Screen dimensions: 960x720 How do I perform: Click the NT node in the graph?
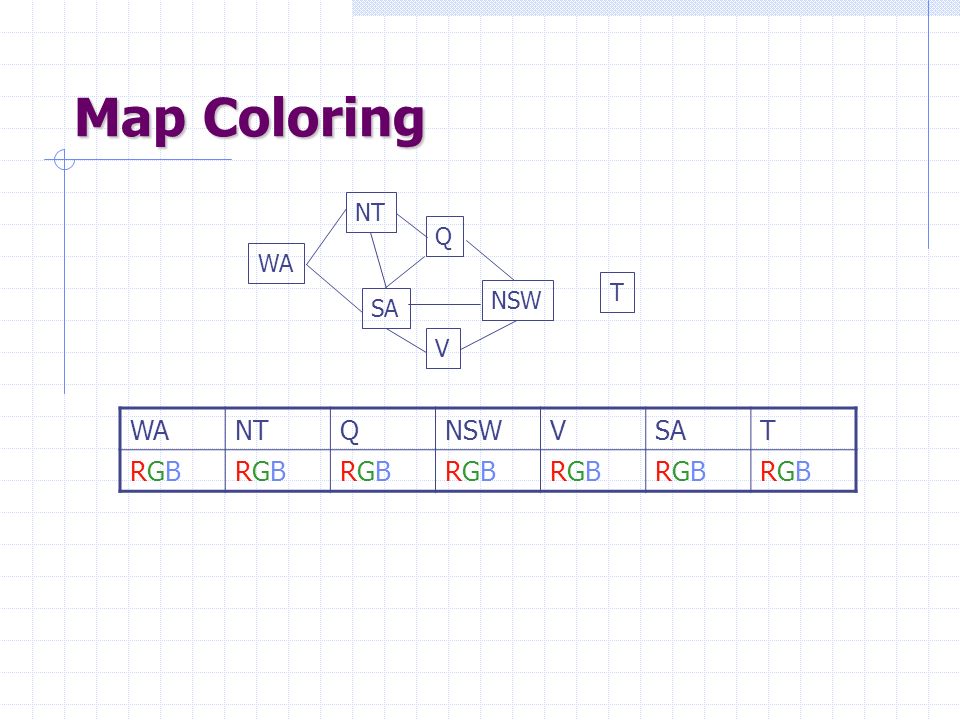click(371, 212)
